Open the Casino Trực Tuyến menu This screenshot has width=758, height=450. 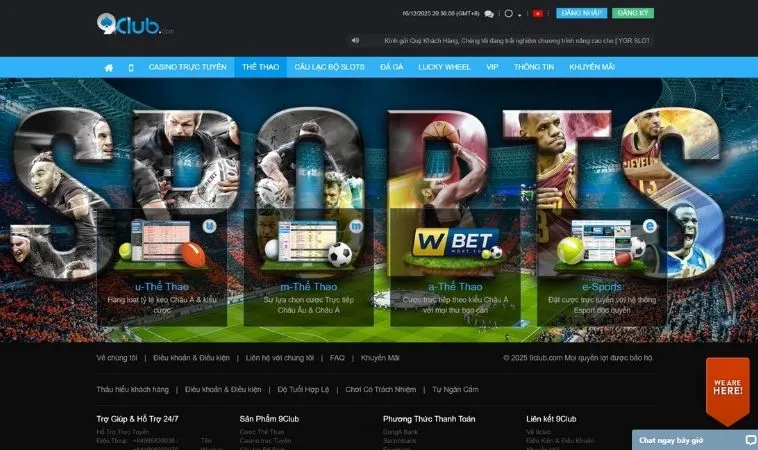(x=187, y=67)
